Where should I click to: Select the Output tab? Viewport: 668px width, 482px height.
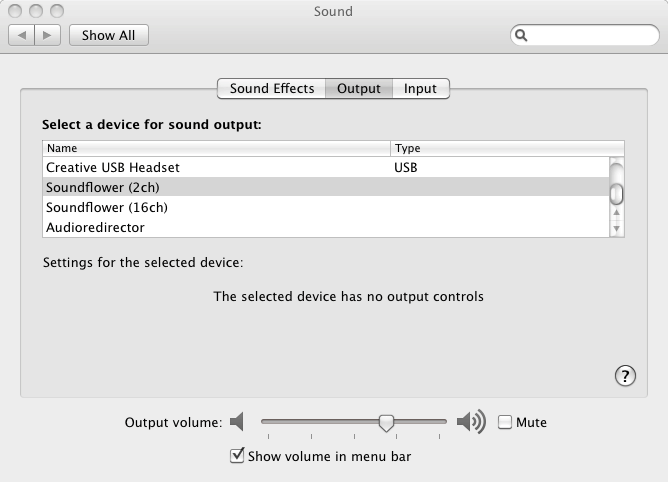[359, 88]
